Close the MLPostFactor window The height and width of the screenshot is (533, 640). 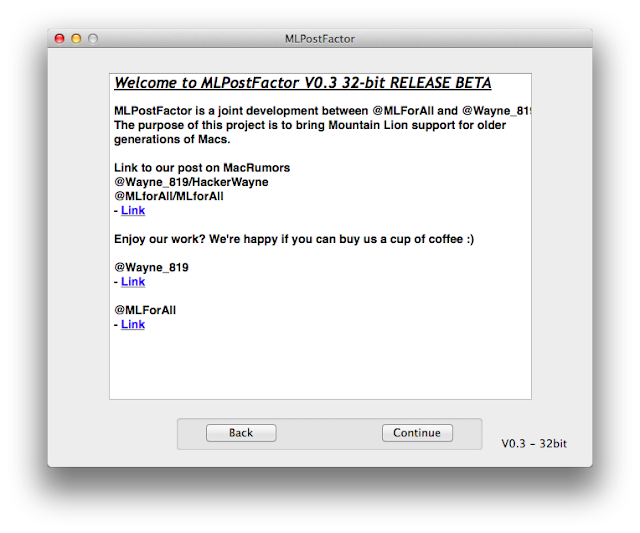pos(60,39)
